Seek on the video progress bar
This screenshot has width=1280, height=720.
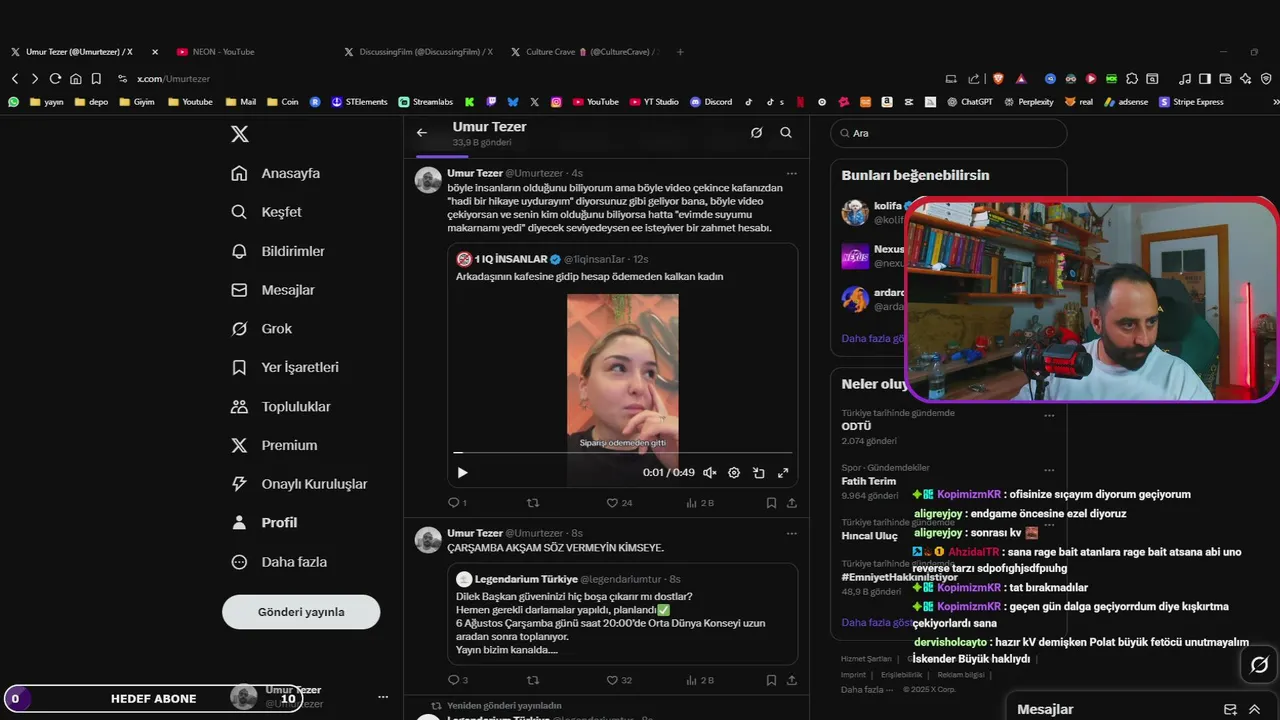pos(622,453)
